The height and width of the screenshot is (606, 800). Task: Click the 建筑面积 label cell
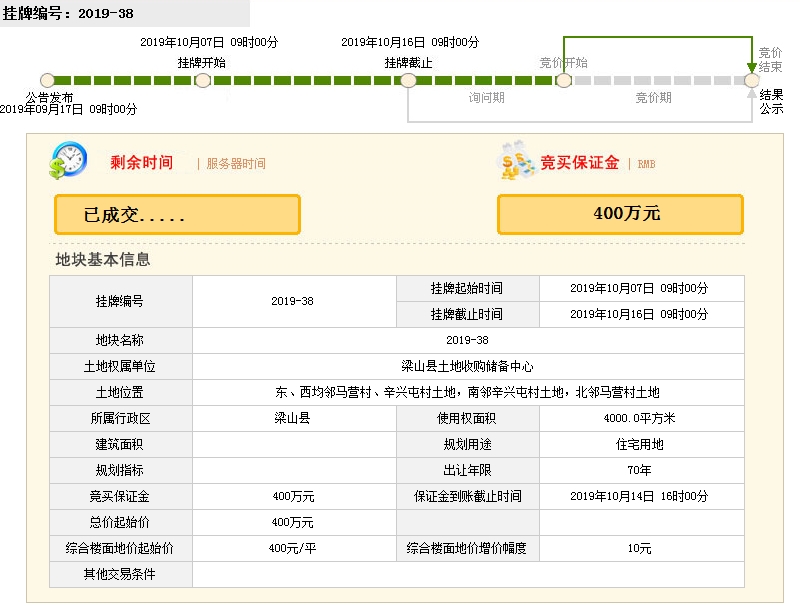click(121, 444)
